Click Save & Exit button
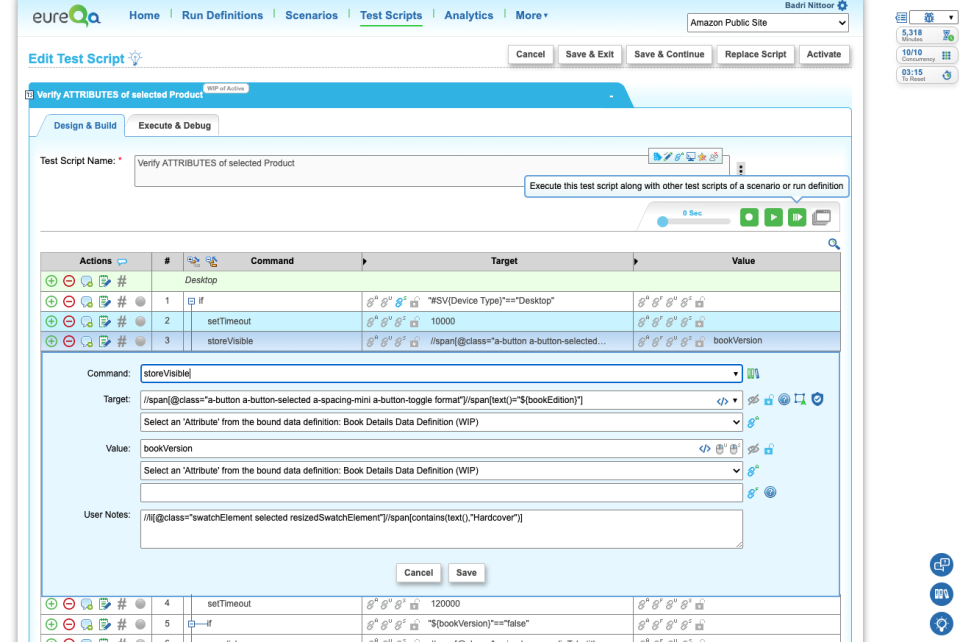 [590, 54]
